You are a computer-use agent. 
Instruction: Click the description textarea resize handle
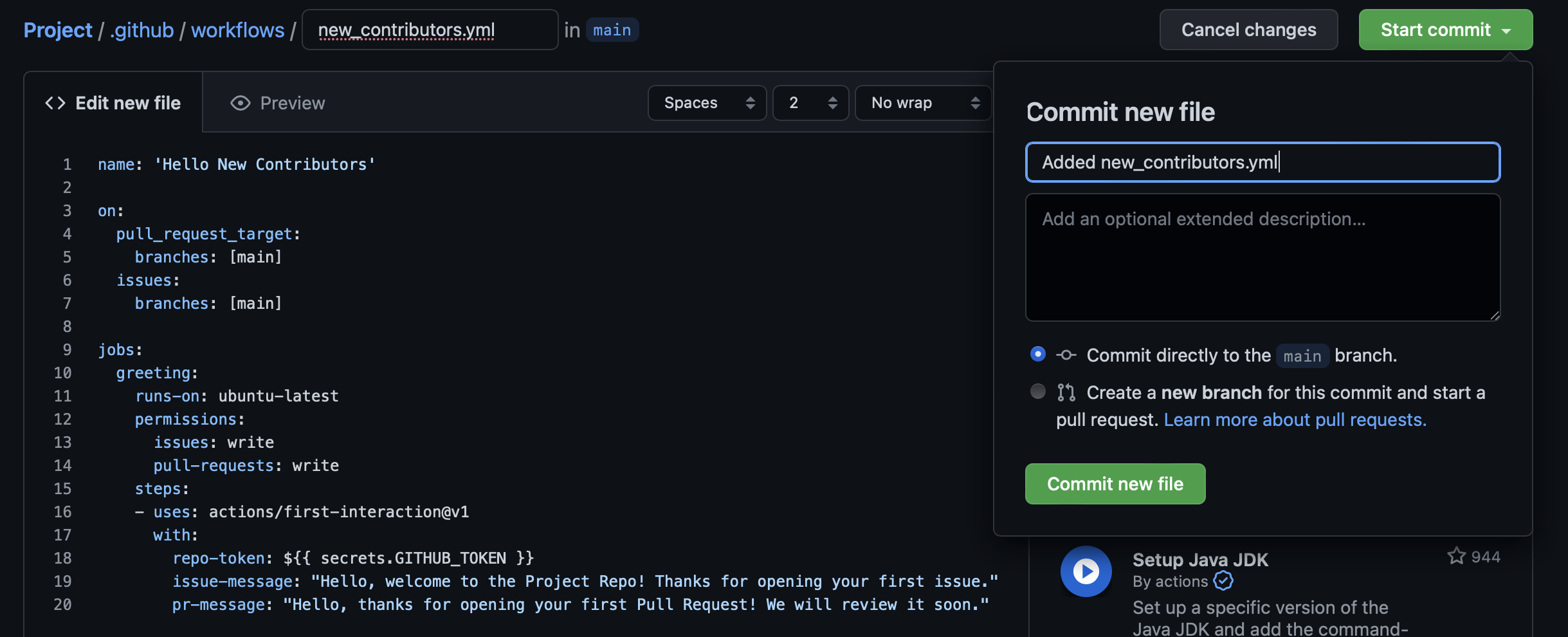tap(1494, 315)
